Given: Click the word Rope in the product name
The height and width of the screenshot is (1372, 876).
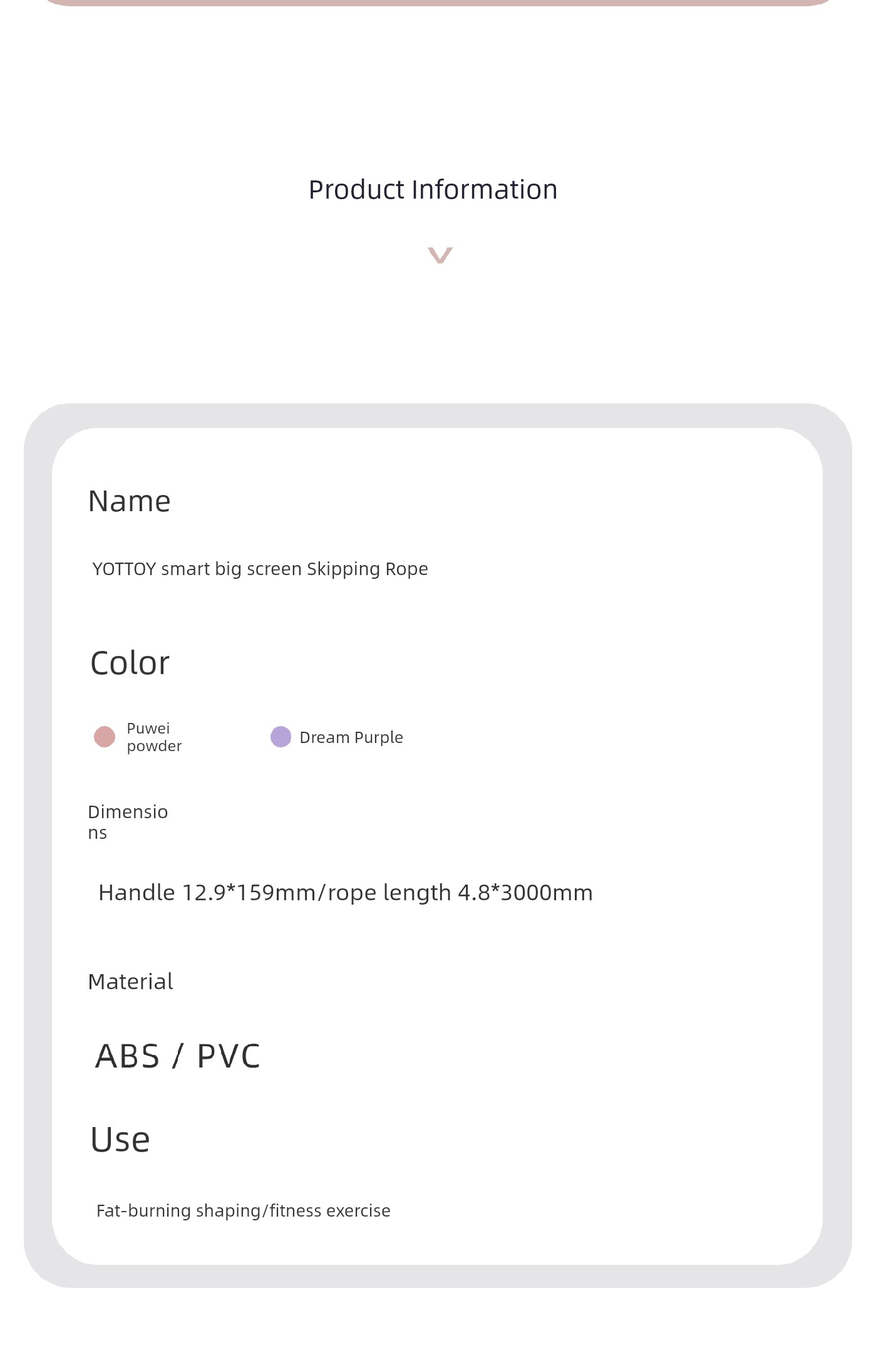Looking at the screenshot, I should tap(406, 569).
